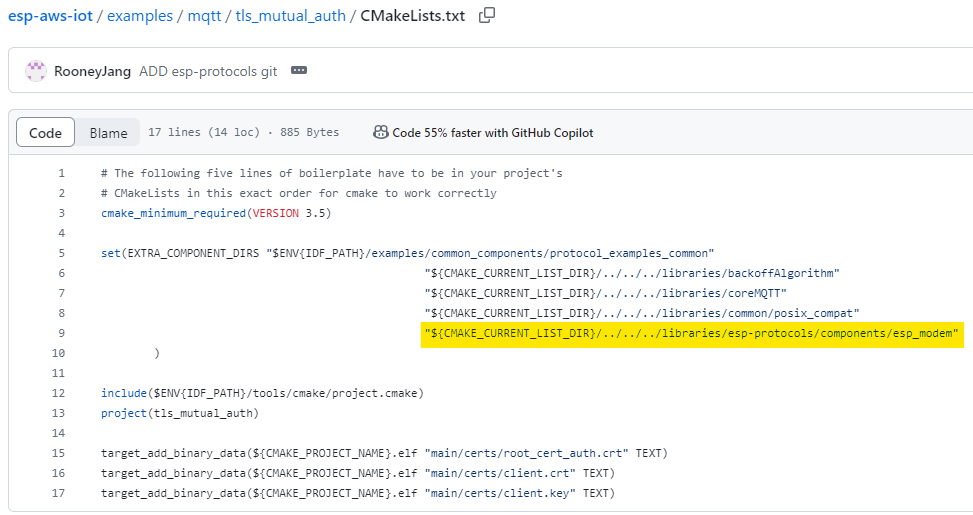Switch to the Blame view tab
Screen dimensions: 973x515
[108, 132]
